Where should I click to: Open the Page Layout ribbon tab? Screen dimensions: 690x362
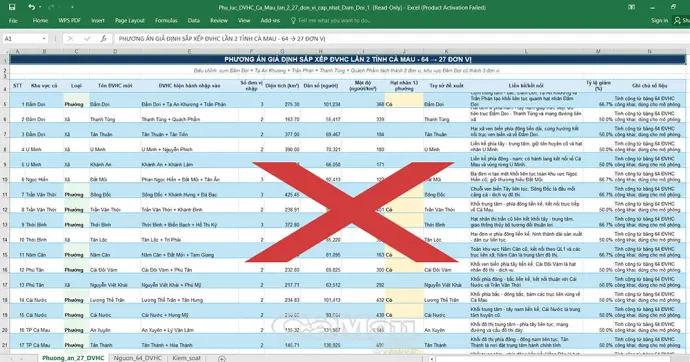pos(130,20)
